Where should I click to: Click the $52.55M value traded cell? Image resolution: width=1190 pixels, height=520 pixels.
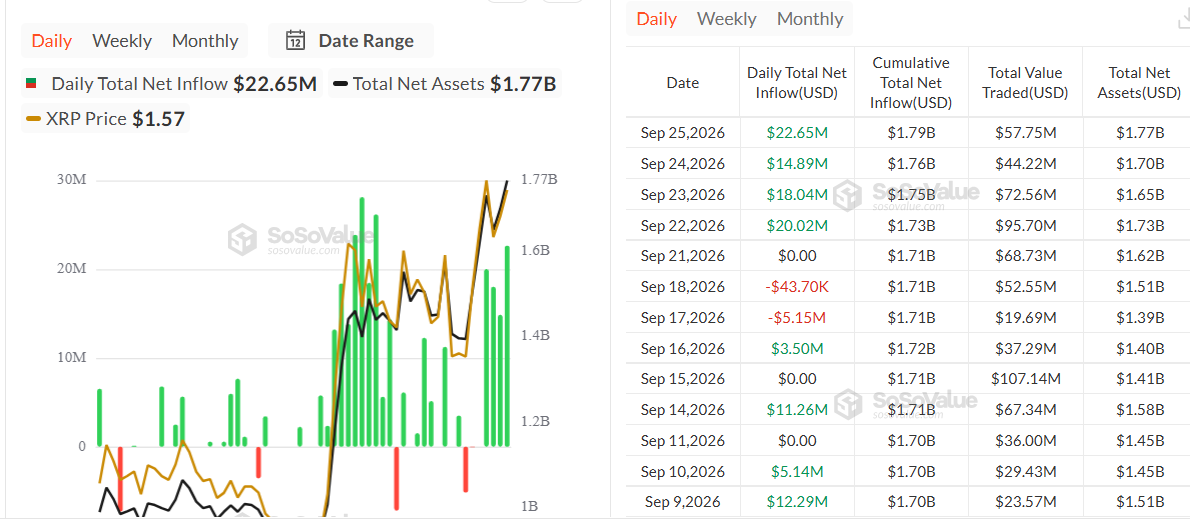(x=1026, y=287)
